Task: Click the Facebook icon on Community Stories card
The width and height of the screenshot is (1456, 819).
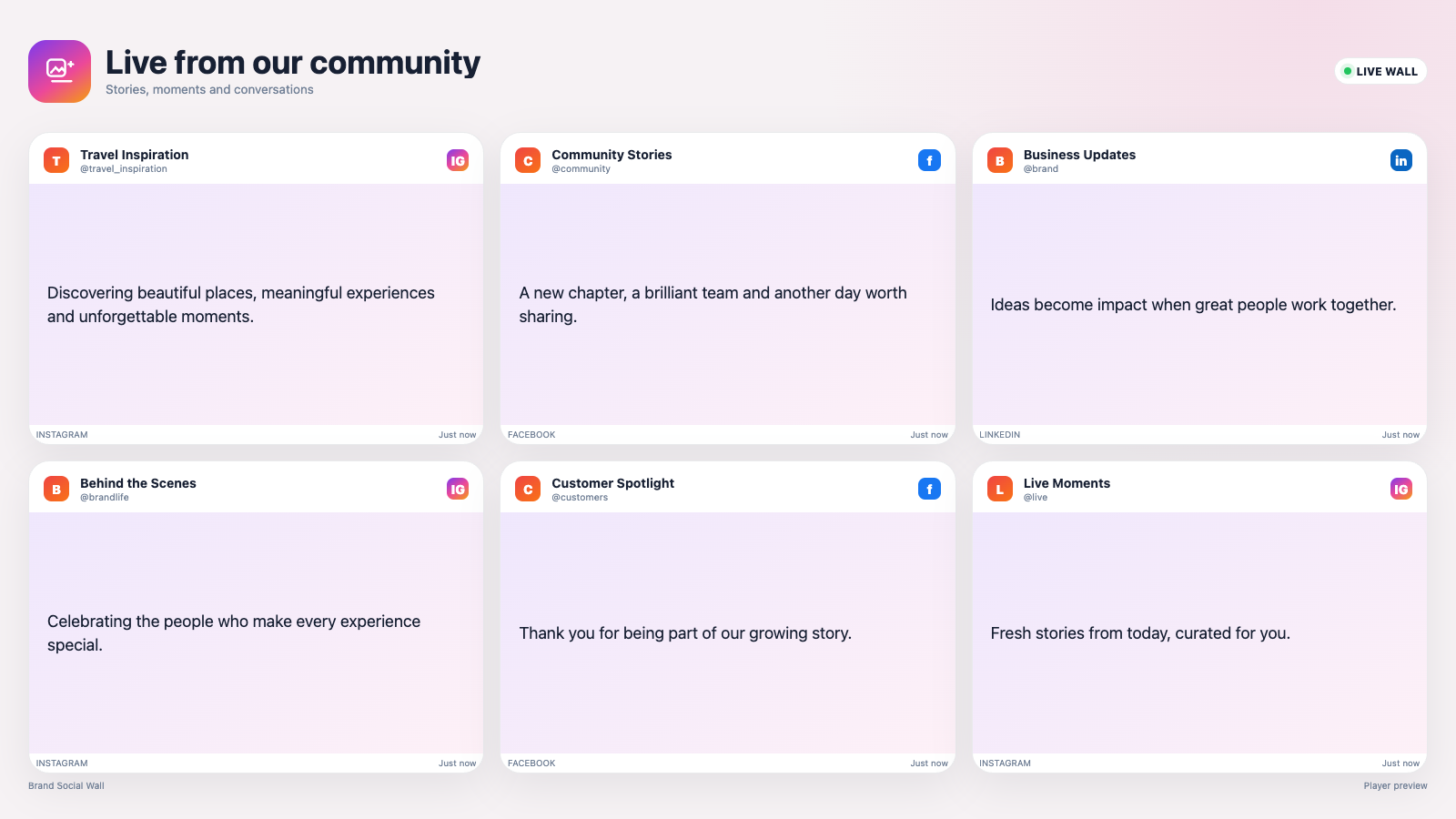Action: pyautogui.click(x=929, y=160)
